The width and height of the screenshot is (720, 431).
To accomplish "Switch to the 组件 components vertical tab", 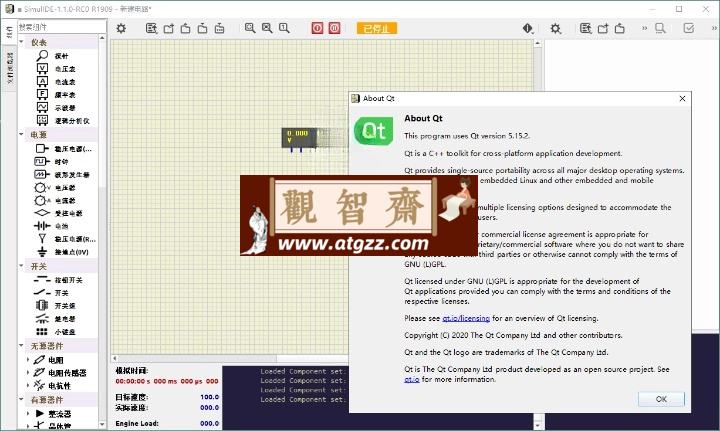I will tap(9, 32).
